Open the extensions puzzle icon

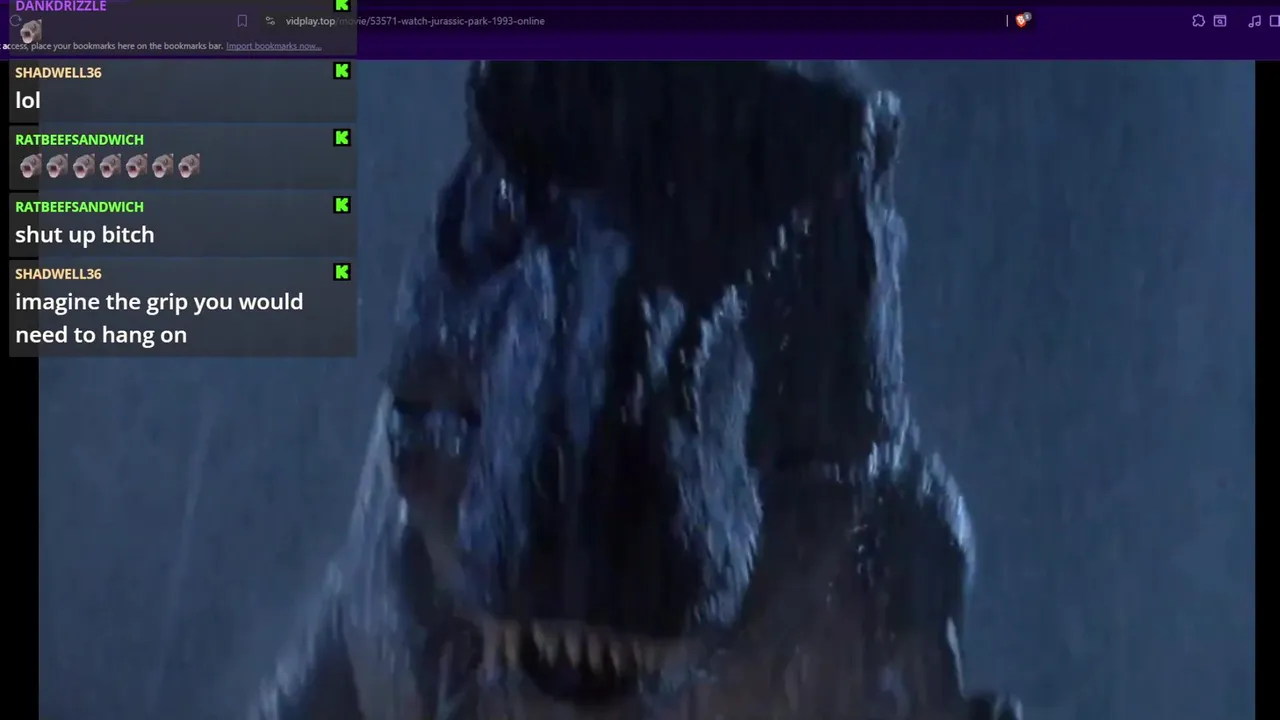[x=1198, y=21]
